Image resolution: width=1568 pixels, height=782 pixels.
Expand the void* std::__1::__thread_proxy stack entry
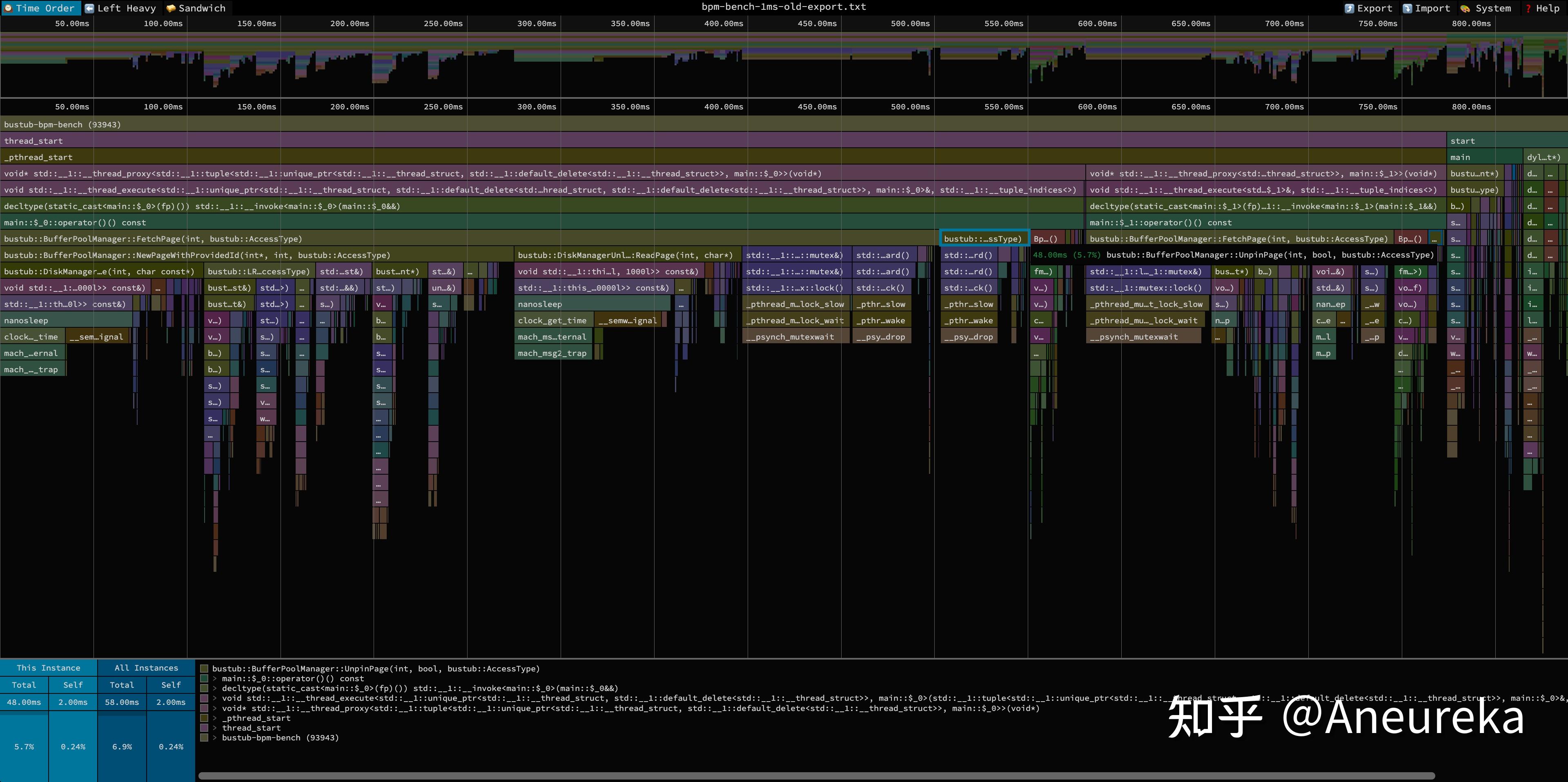point(215,709)
